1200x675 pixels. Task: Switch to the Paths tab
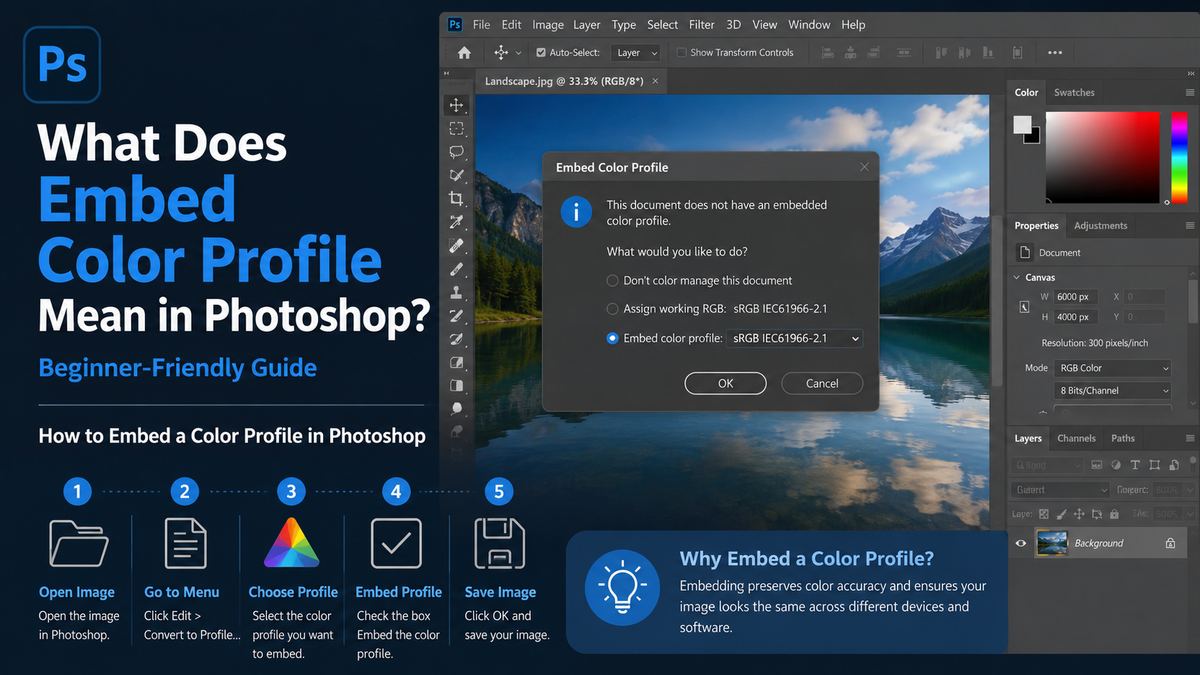tap(1123, 438)
